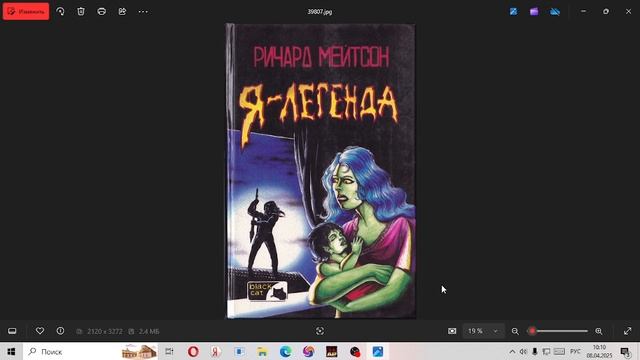Open File Explorer folder icon on taskbar
The image size is (640, 360).
click(262, 351)
